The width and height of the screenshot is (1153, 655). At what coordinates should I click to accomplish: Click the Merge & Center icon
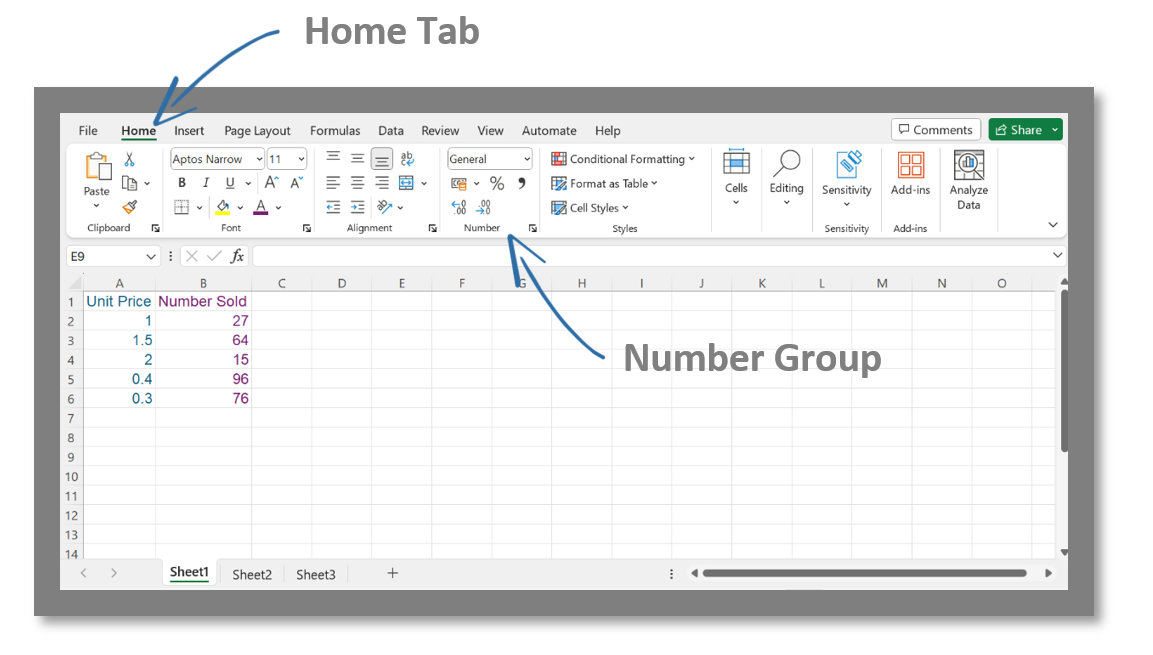click(406, 183)
